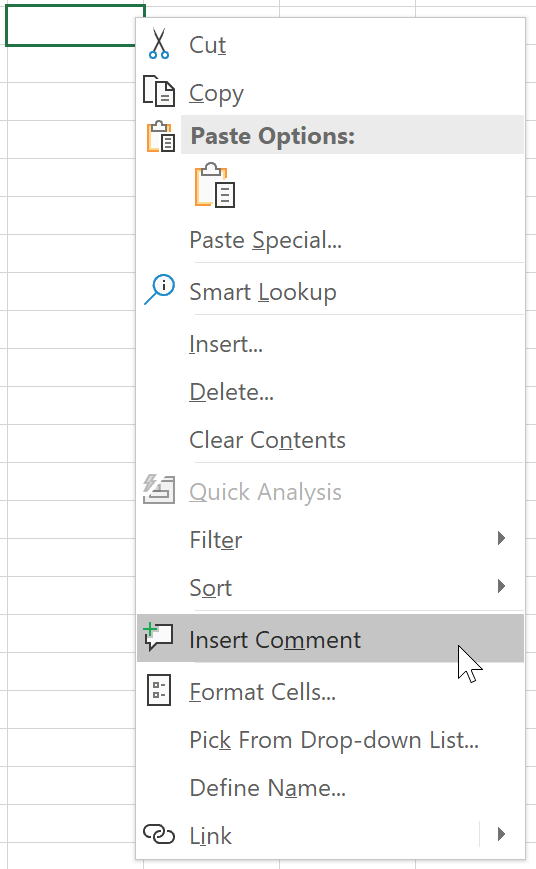The image size is (536, 869).
Task: Click the Format Cells icon
Action: (159, 690)
